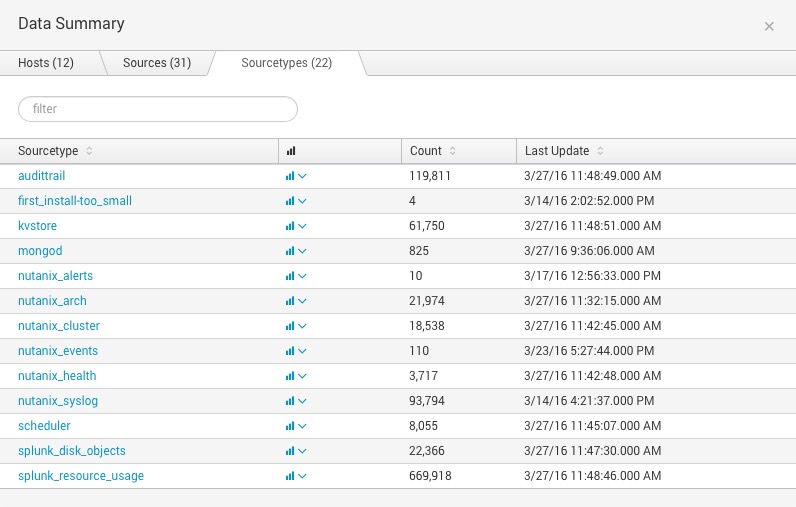This screenshot has width=796, height=507.
Task: Select timestamp 3/14/16 2:02:52.000 PM
Action: 589,200
